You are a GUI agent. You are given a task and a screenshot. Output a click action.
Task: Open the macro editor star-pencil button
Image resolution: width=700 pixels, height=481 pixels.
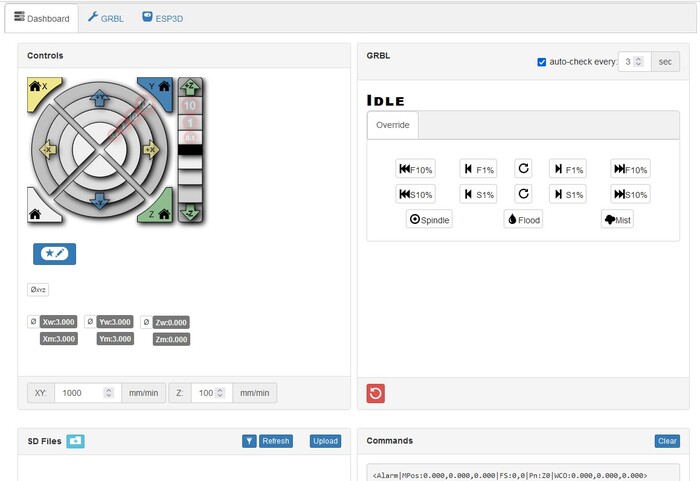(54, 254)
